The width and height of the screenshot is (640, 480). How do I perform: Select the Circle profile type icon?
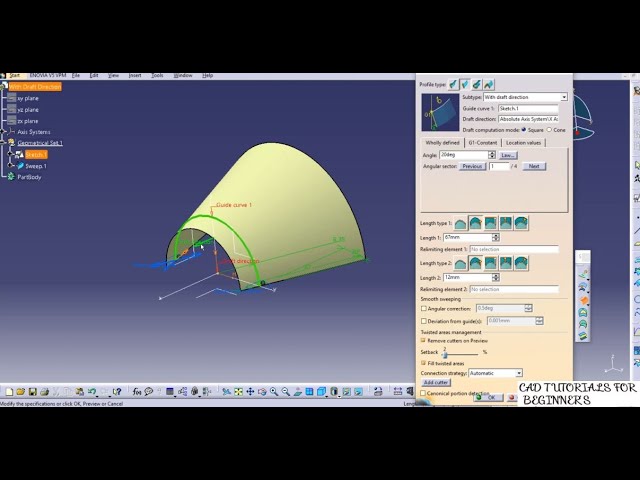477,84
